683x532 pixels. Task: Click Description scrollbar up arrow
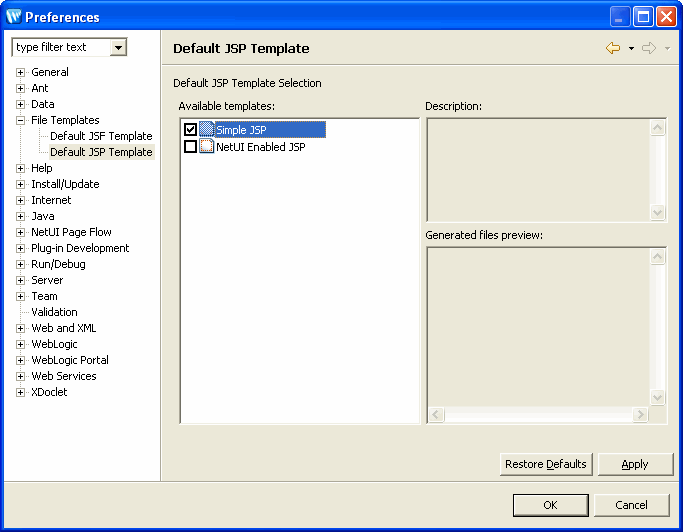[x=657, y=128]
